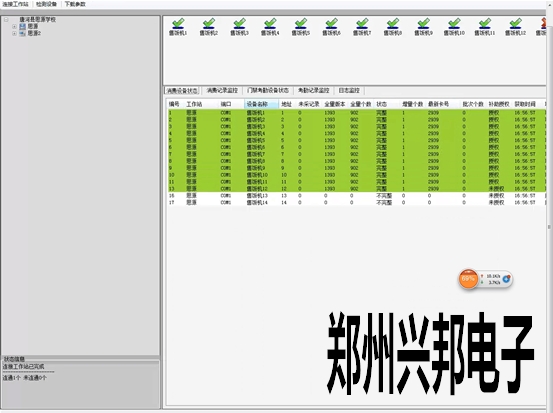This screenshot has width=553, height=413.
Task: Sort by the 增量个数 column header
Action: (x=413, y=104)
